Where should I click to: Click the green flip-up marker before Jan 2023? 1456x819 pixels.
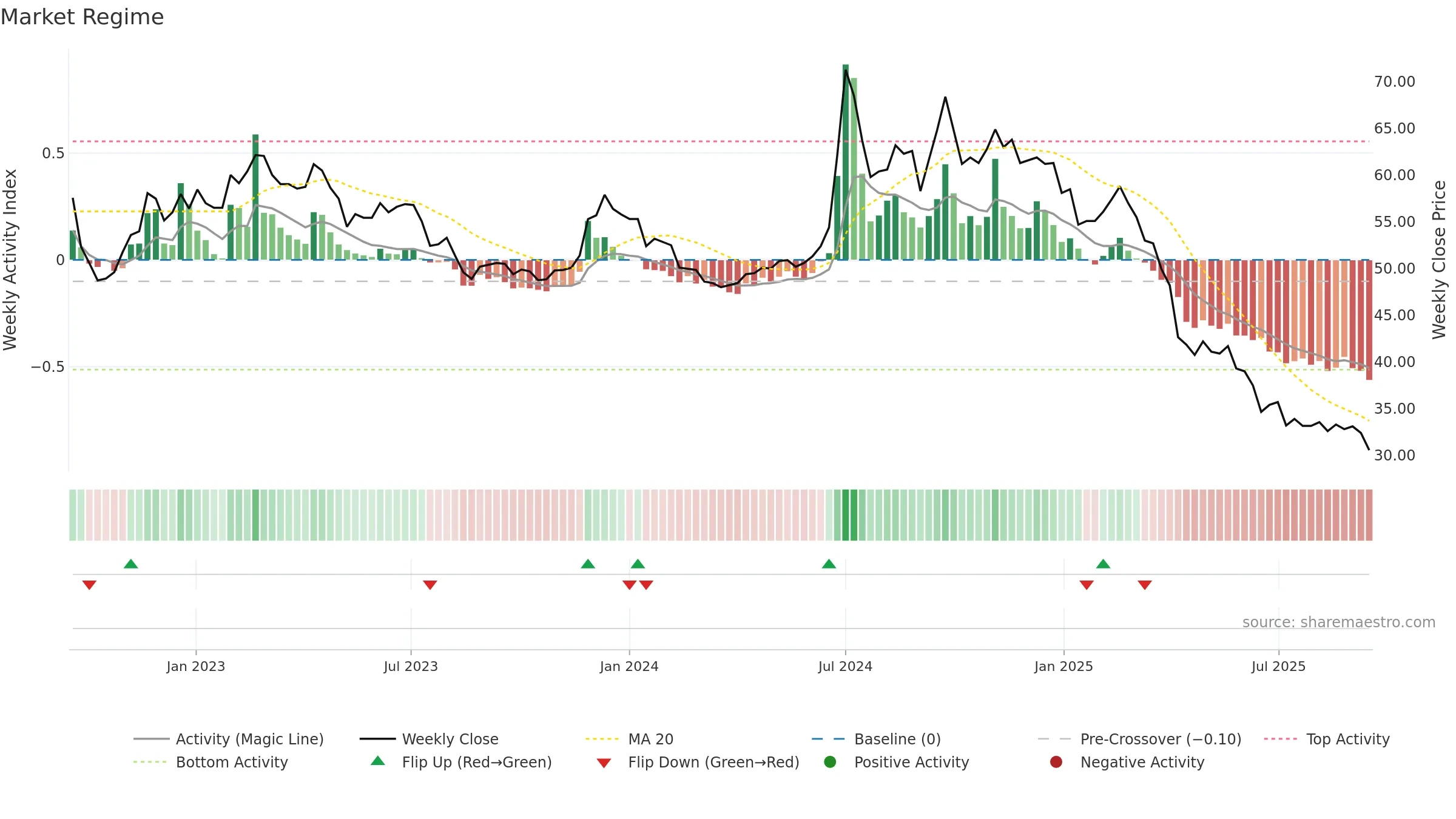click(x=131, y=564)
